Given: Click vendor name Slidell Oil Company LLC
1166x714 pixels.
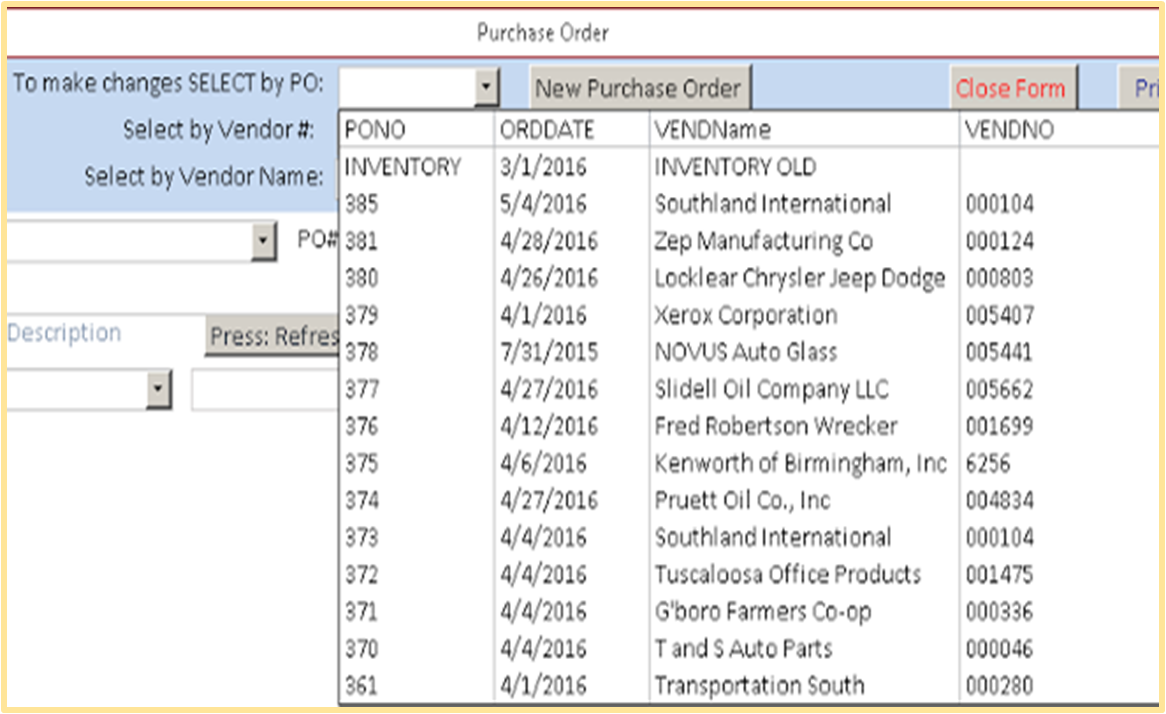Looking at the screenshot, I should click(772, 389).
